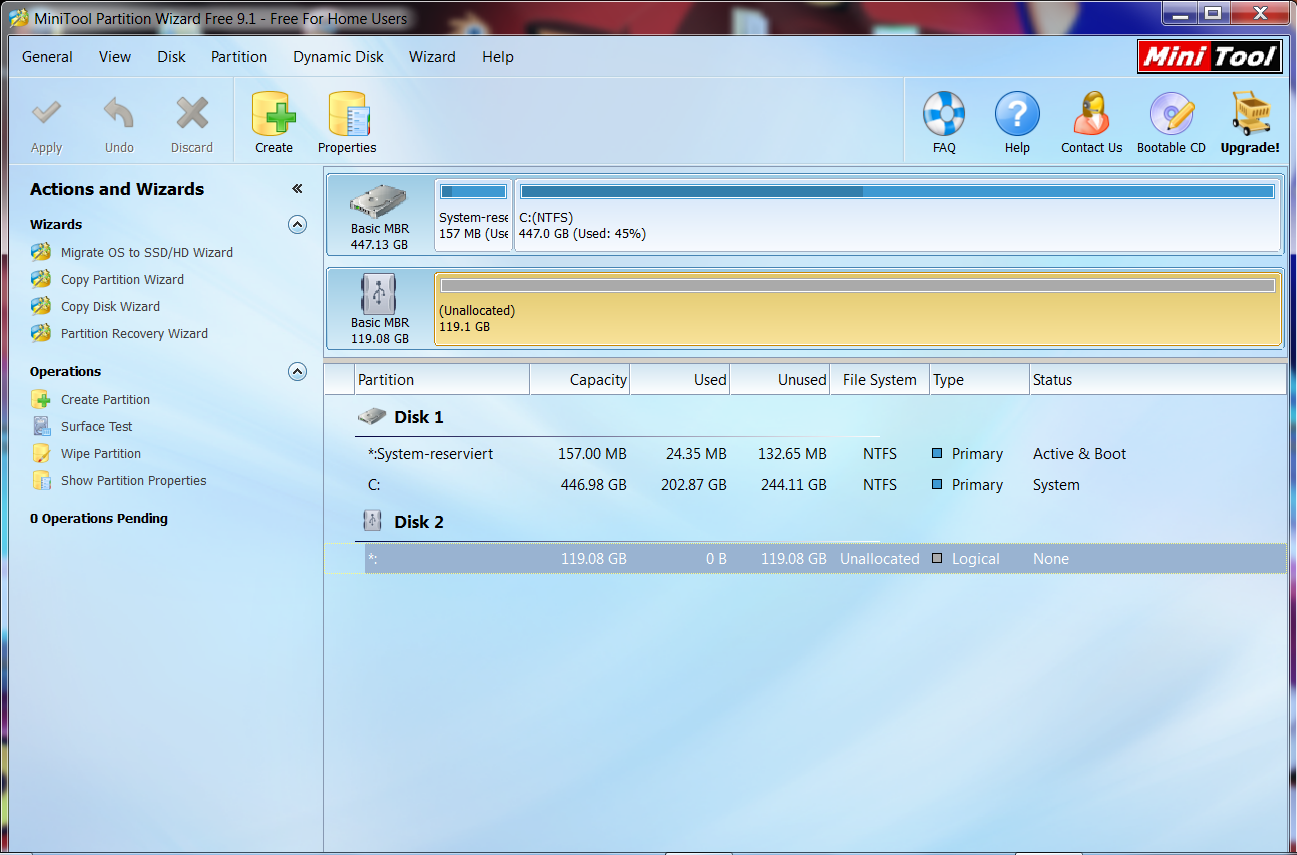Sort by the Unused column header

pos(780,380)
